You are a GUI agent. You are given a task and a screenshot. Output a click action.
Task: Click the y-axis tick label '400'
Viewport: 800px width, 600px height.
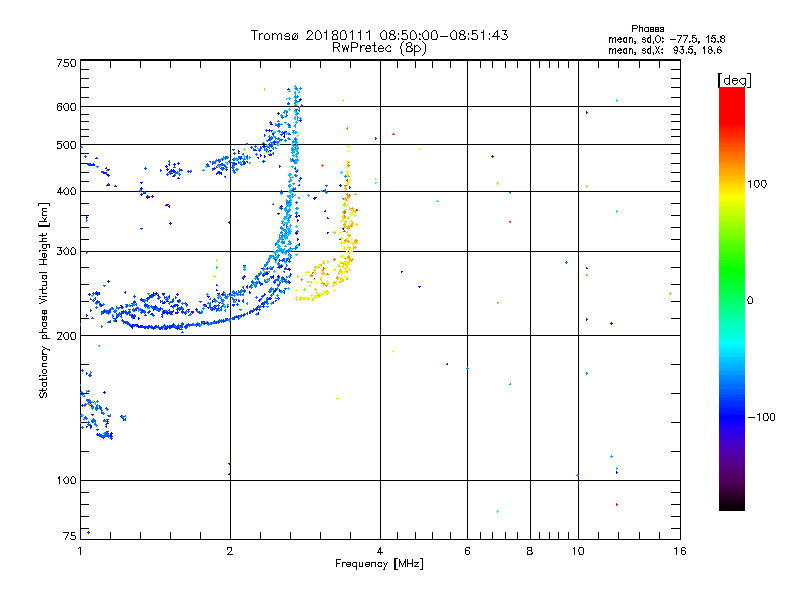tap(66, 192)
